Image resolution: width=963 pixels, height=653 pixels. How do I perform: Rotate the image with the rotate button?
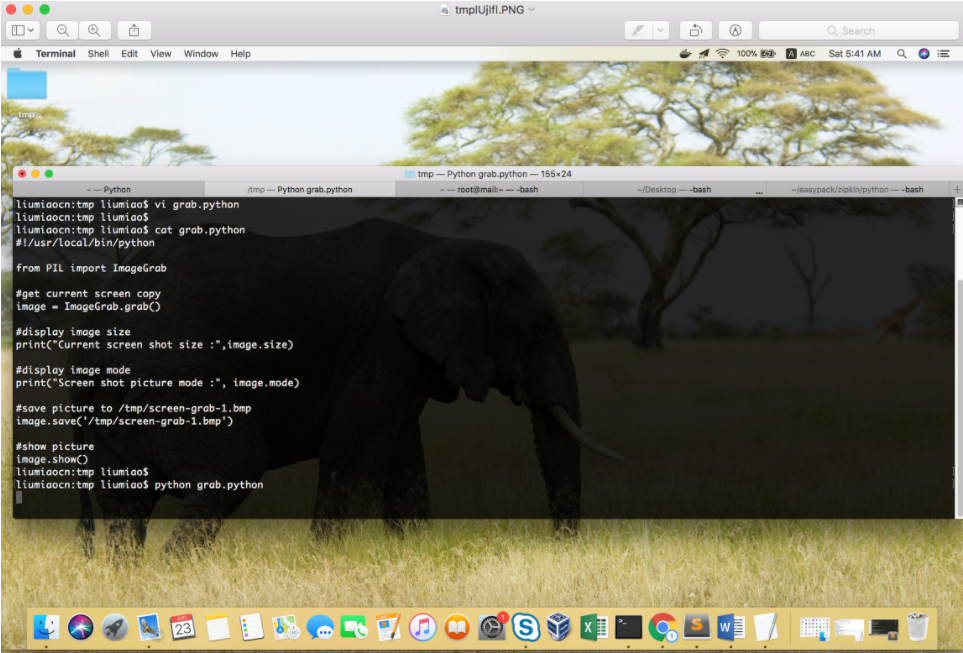pyautogui.click(x=695, y=30)
